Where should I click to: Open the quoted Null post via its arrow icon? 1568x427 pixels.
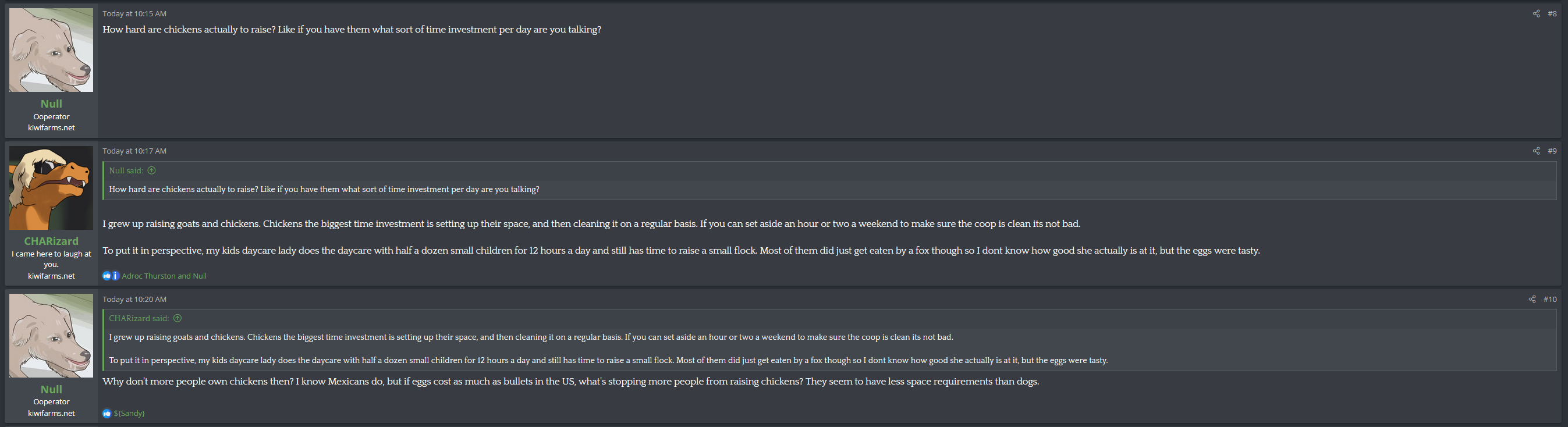pyautogui.click(x=151, y=170)
